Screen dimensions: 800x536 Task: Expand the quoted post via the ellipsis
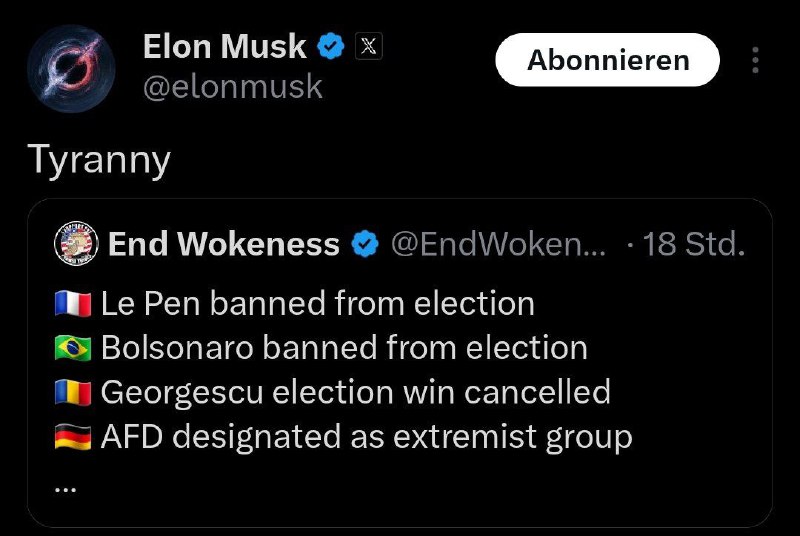pos(65,485)
